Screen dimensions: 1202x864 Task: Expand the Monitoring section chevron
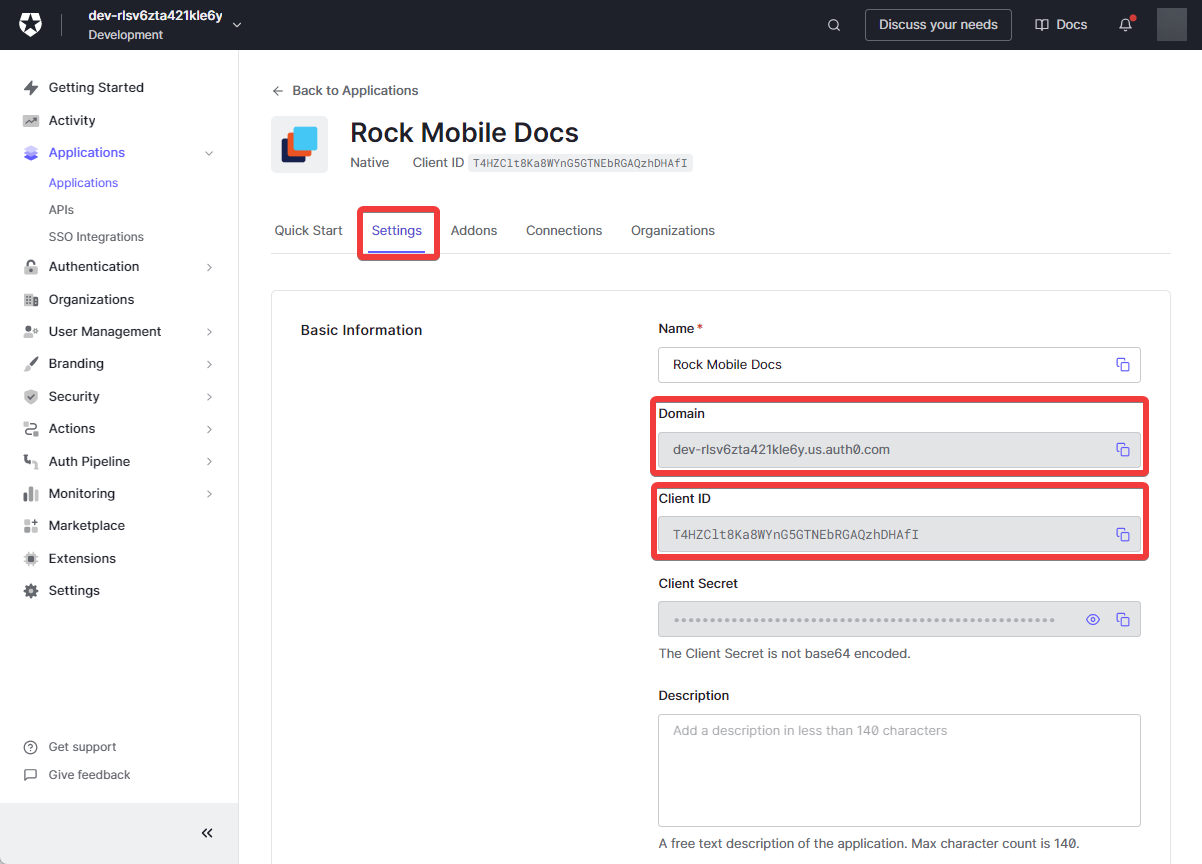(x=209, y=494)
